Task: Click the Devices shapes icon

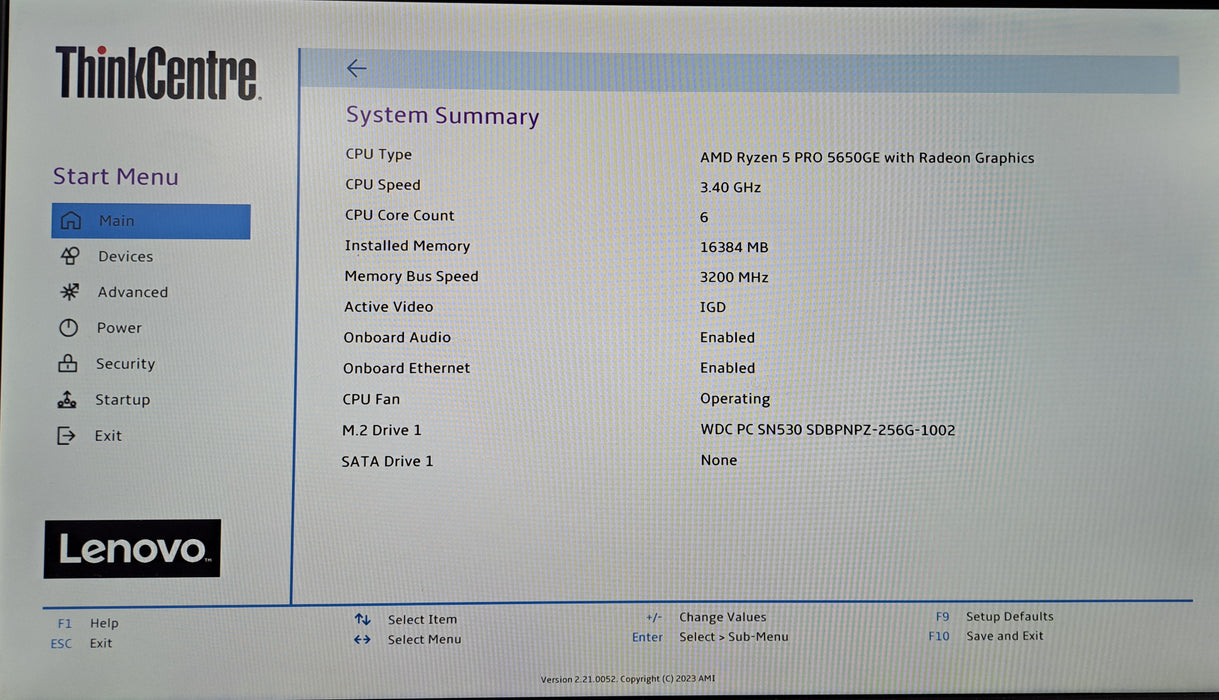Action: (x=70, y=256)
